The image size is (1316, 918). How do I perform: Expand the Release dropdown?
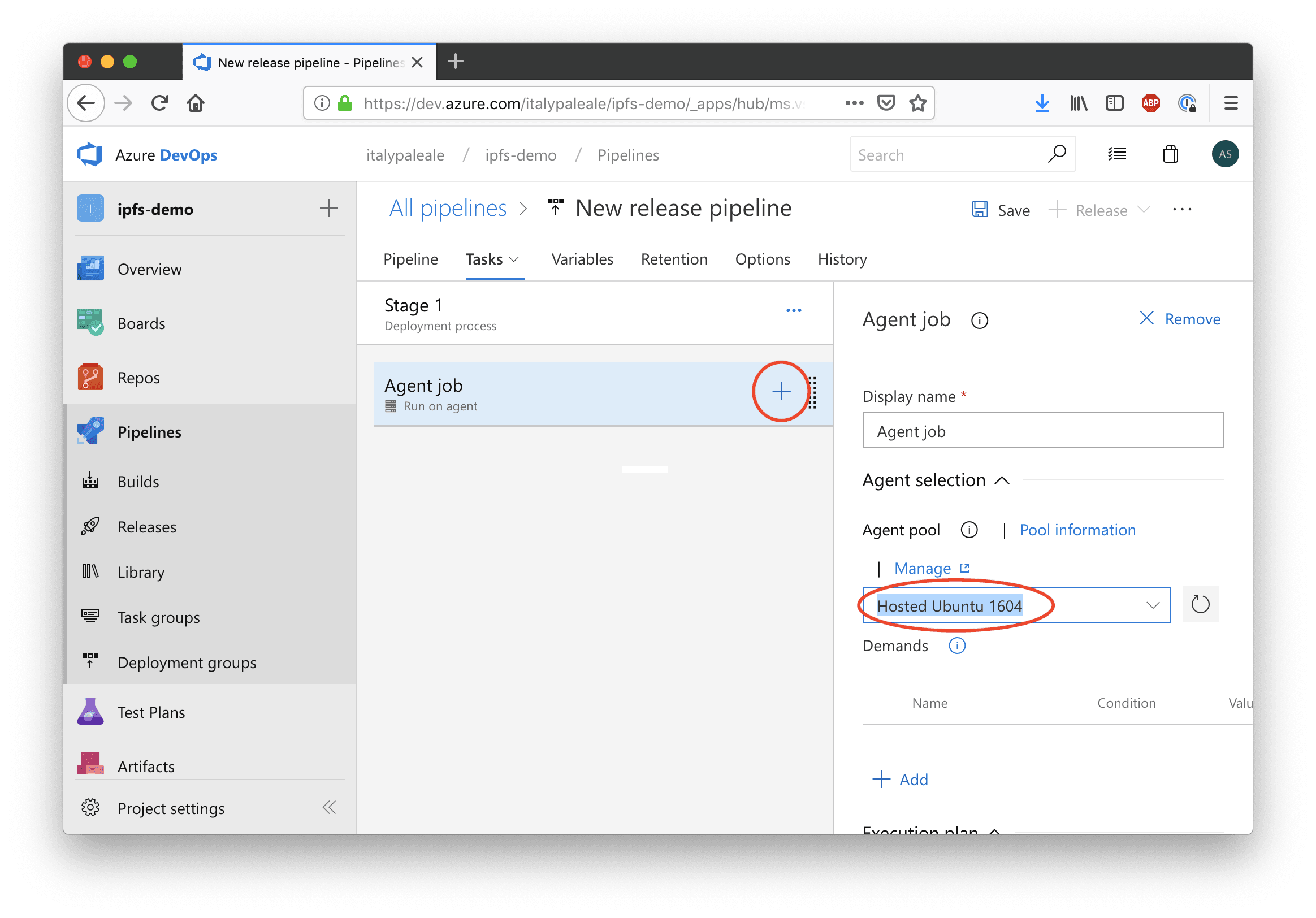pos(1144,210)
